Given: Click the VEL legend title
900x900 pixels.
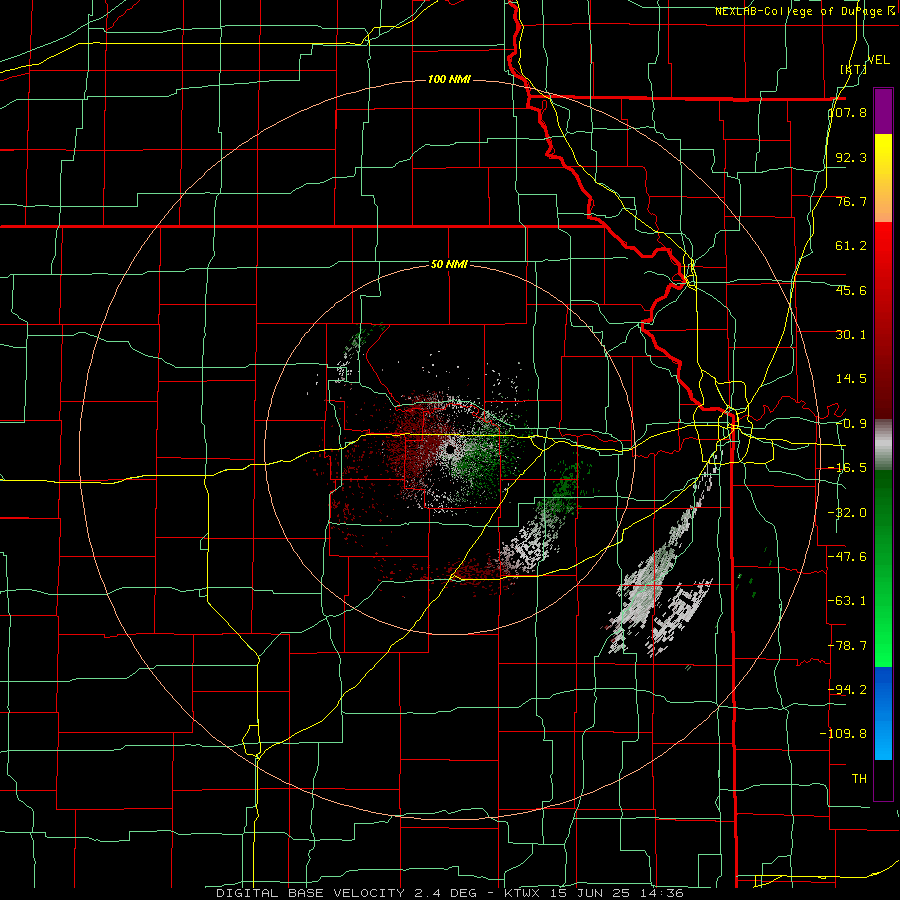Looking at the screenshot, I should click(878, 60).
